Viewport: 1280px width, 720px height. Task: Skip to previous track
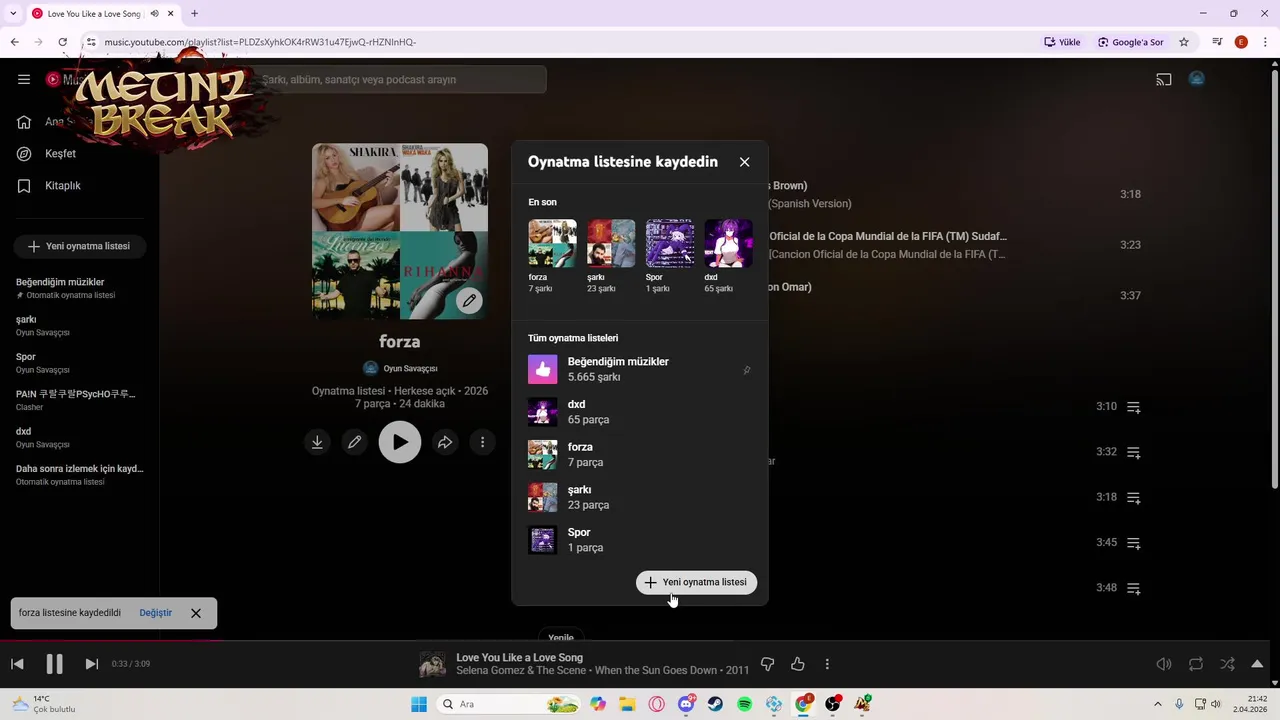tap(17, 664)
